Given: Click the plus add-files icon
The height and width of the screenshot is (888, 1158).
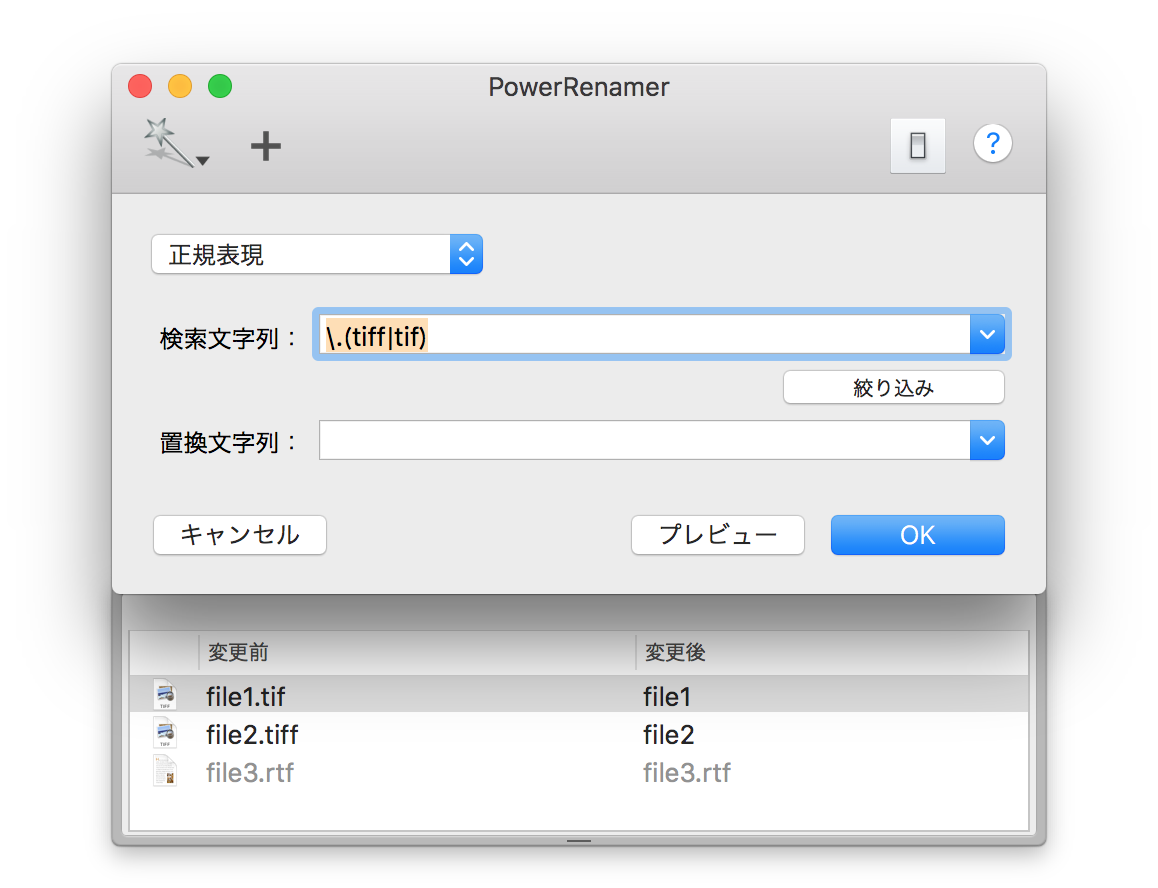Looking at the screenshot, I should 265,147.
